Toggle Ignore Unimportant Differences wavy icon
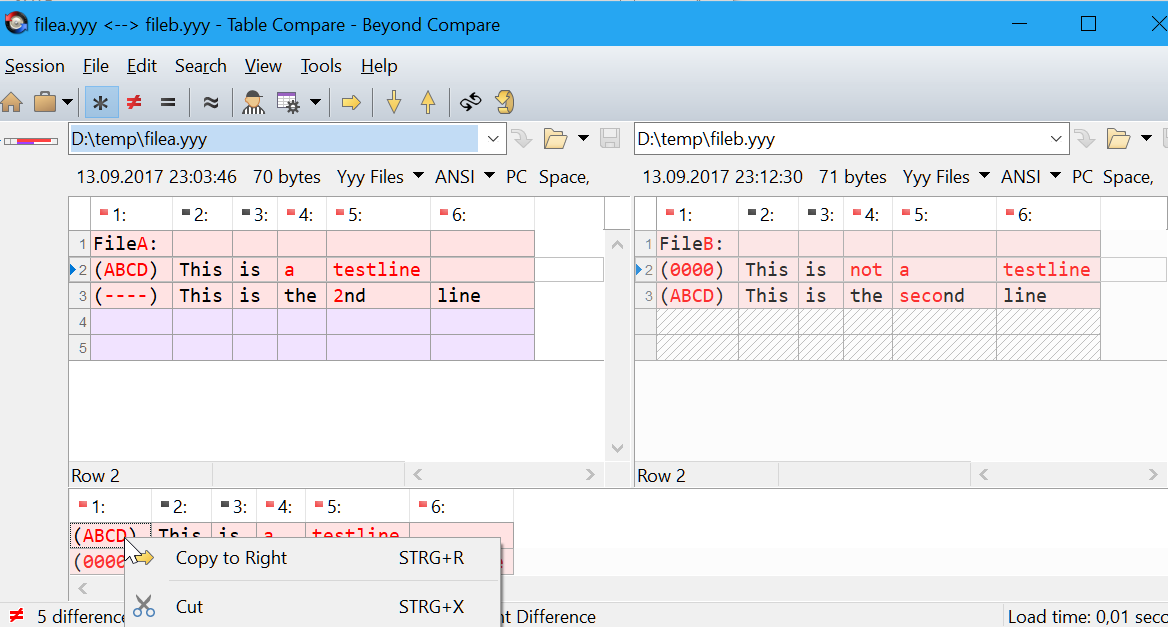 click(x=211, y=102)
